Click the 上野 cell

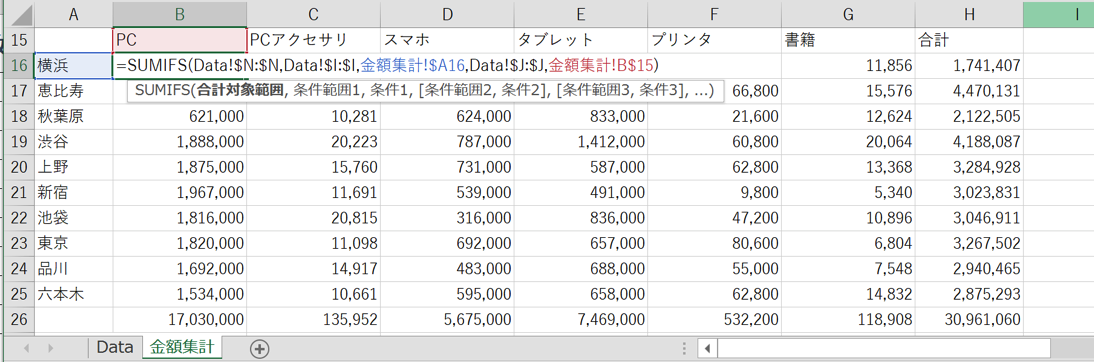click(74, 167)
